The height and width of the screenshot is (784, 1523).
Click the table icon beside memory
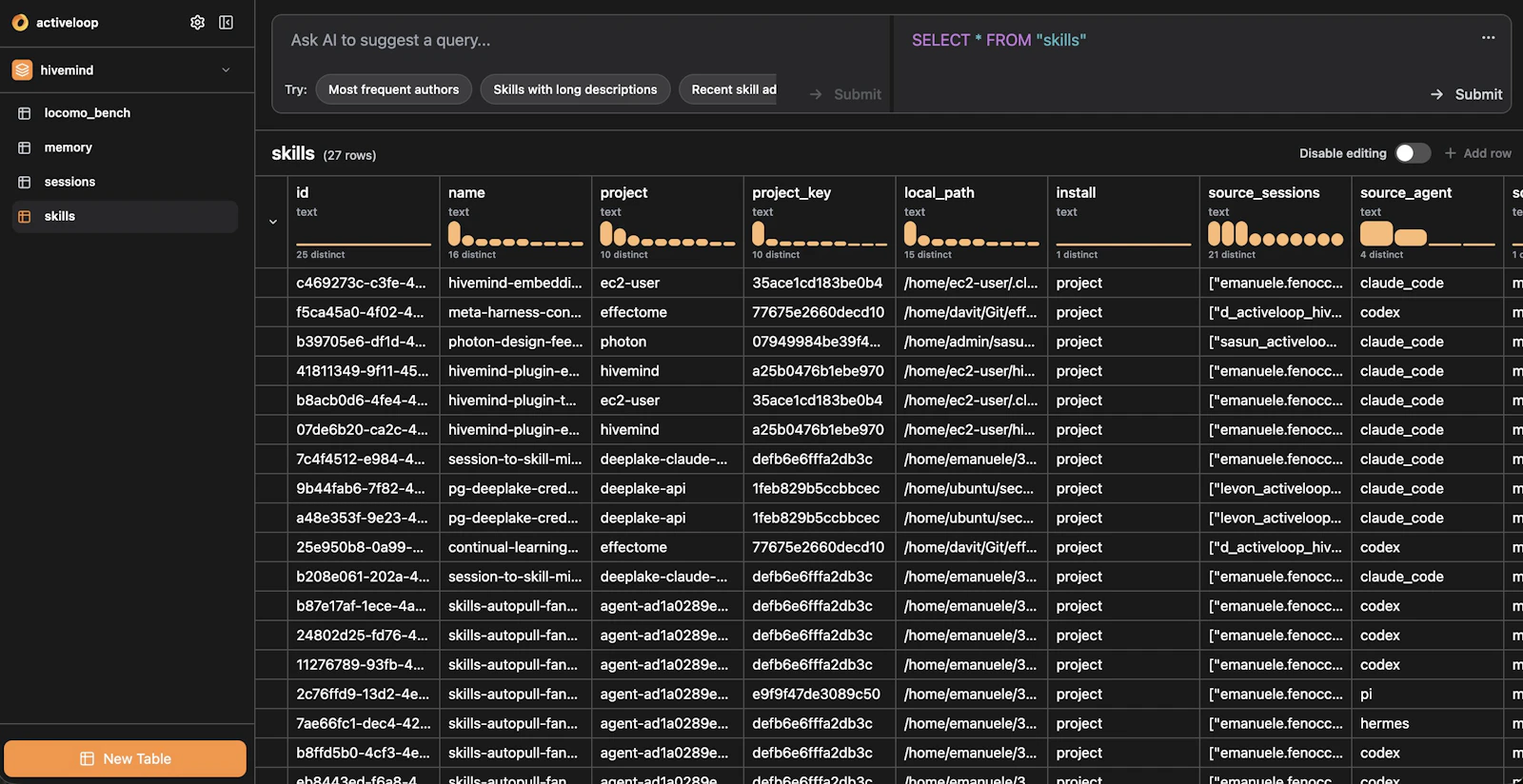[25, 147]
